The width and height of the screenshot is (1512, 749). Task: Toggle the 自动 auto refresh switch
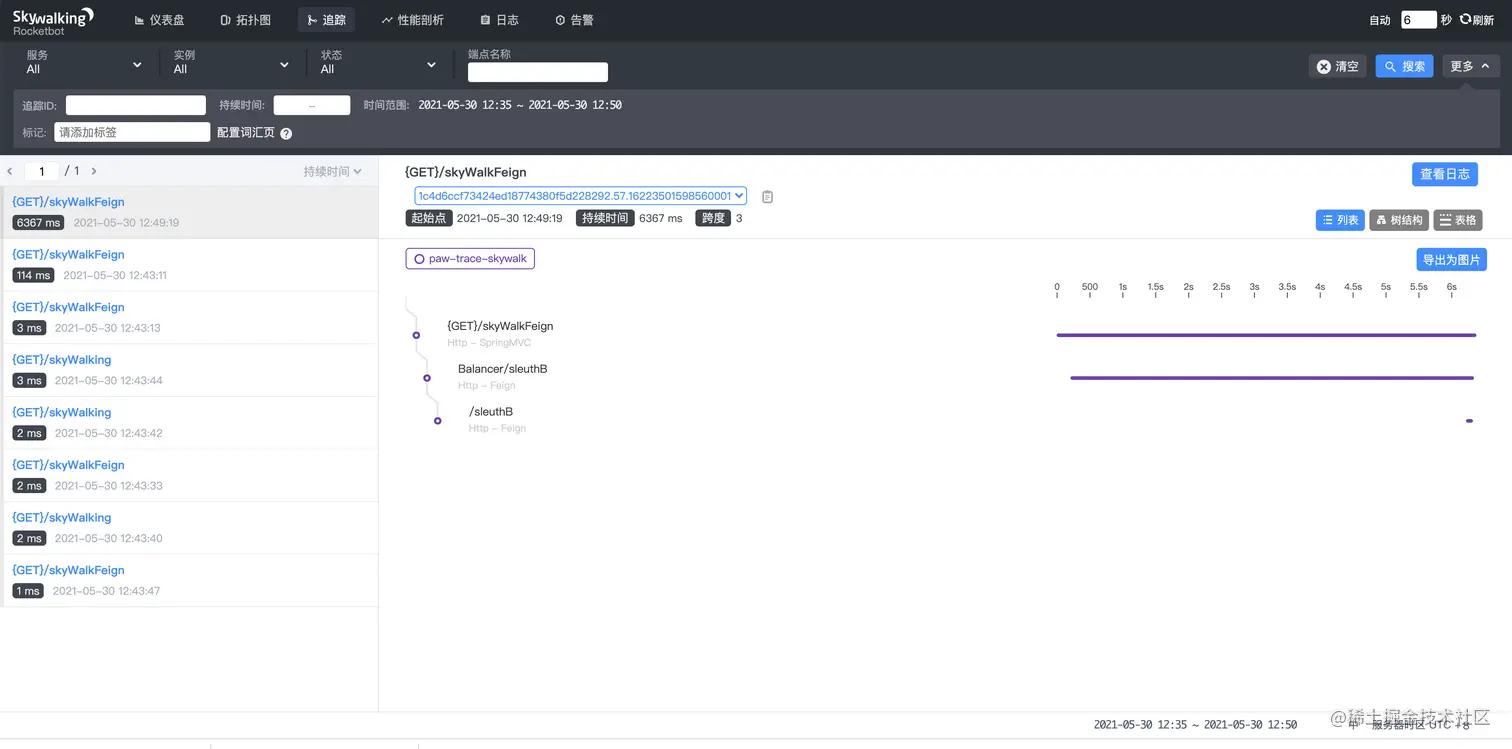click(1379, 20)
